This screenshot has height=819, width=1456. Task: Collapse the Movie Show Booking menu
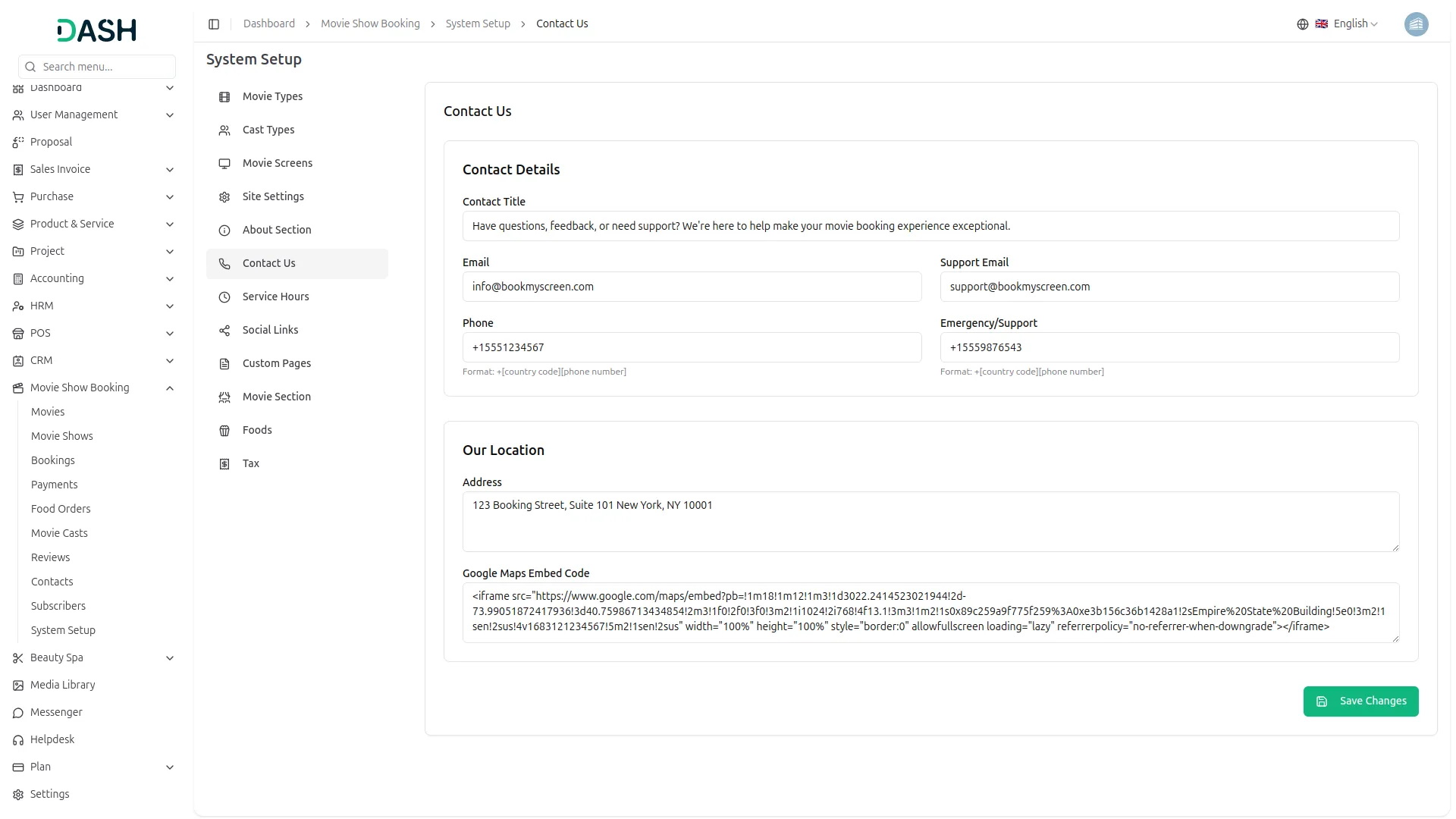170,388
